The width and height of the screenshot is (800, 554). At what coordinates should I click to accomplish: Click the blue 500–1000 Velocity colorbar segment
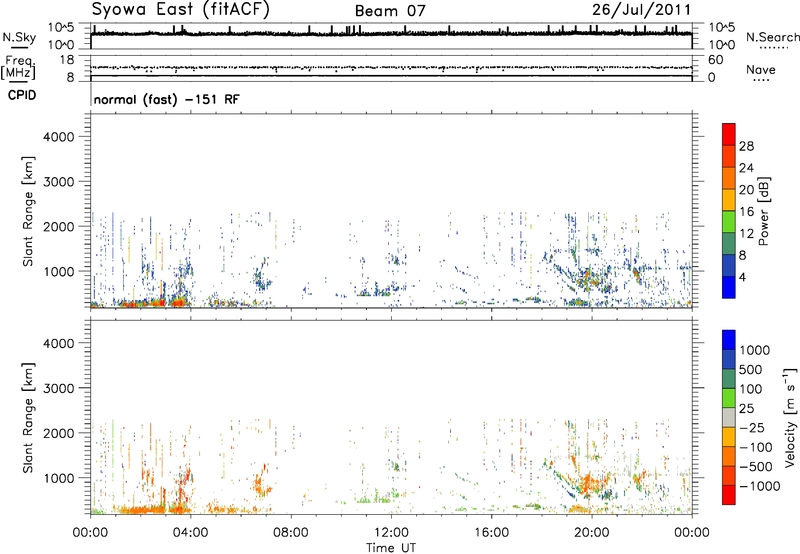[x=729, y=359]
